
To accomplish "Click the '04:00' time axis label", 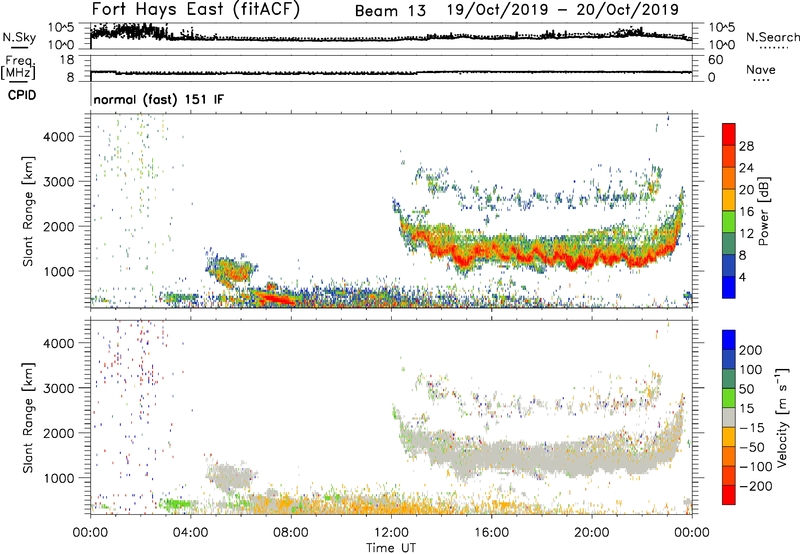I will pyautogui.click(x=190, y=532).
